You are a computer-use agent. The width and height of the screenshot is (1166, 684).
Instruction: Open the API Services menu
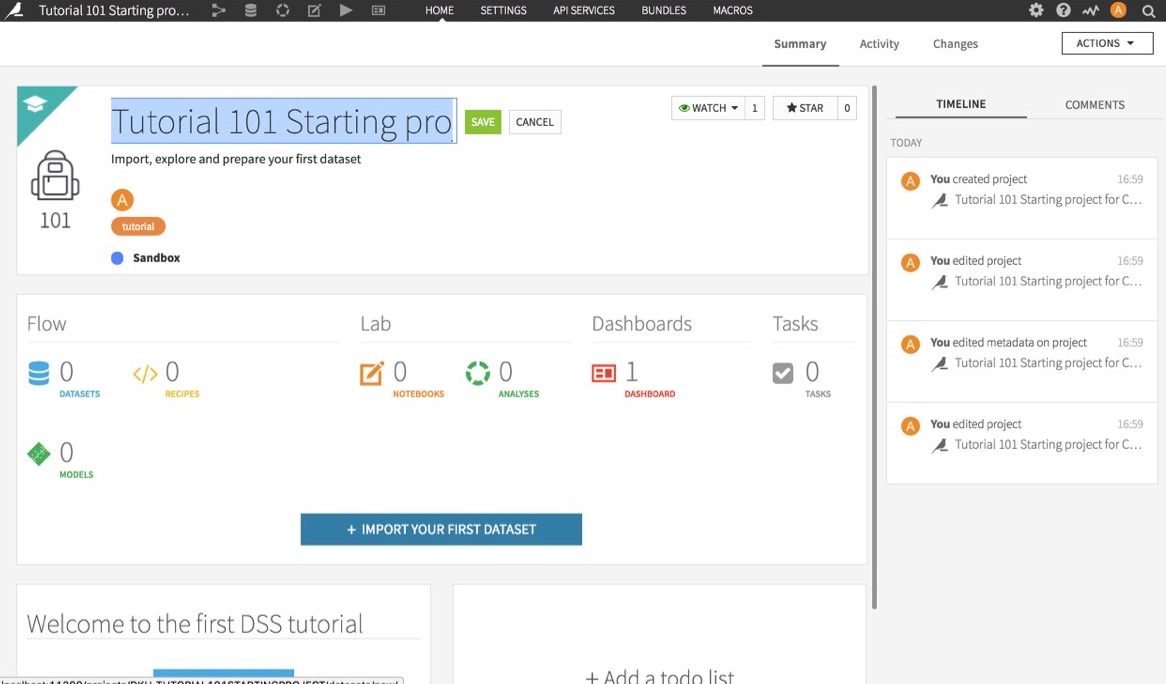click(584, 10)
